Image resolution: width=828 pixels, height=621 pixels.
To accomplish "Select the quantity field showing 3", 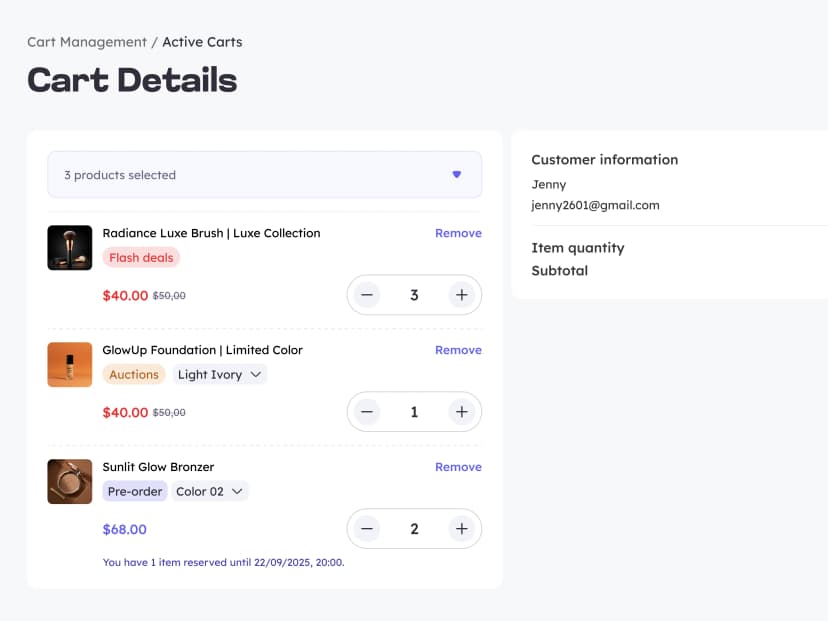I will pos(414,295).
